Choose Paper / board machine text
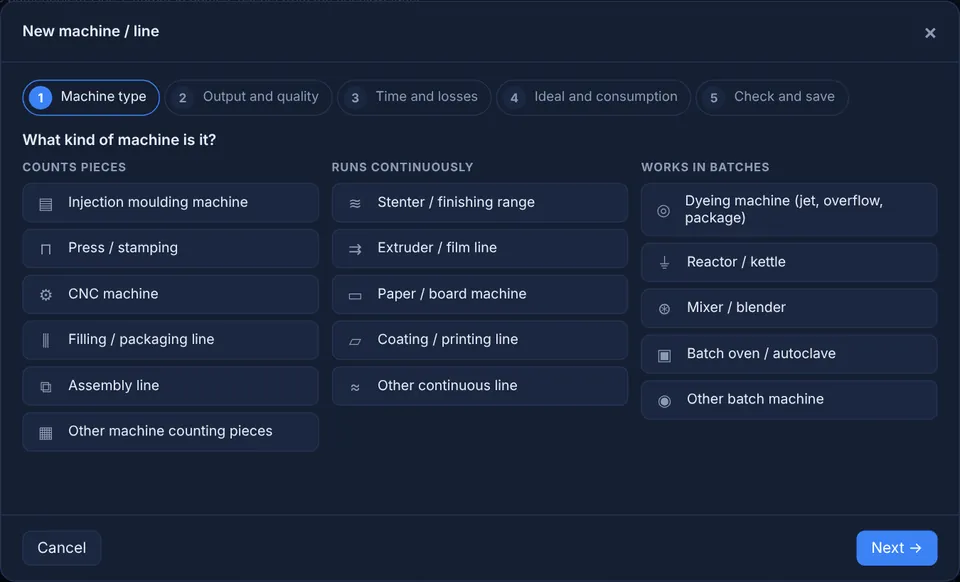This screenshot has height=582, width=960. point(452,294)
